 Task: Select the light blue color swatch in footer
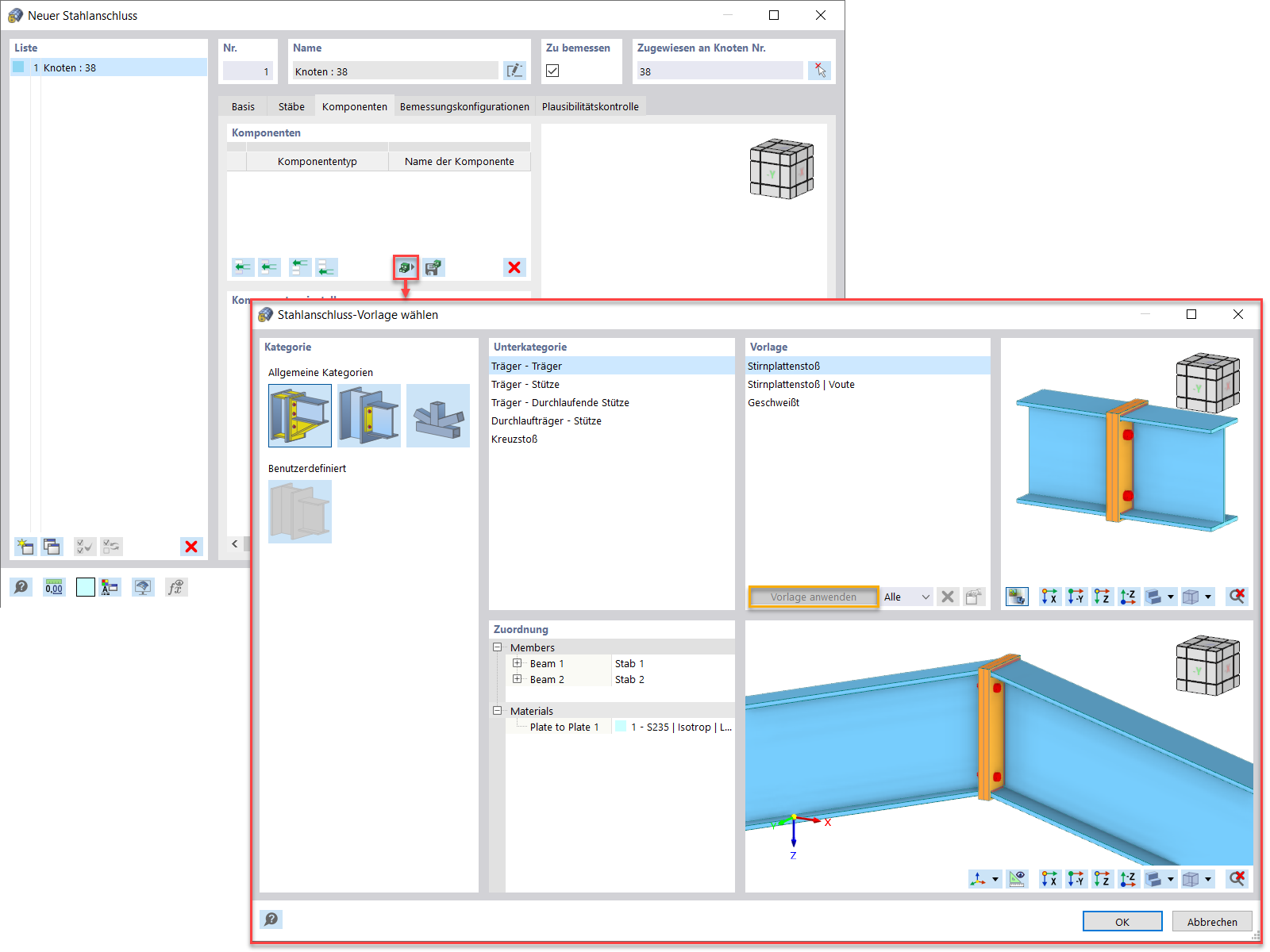pyautogui.click(x=86, y=587)
